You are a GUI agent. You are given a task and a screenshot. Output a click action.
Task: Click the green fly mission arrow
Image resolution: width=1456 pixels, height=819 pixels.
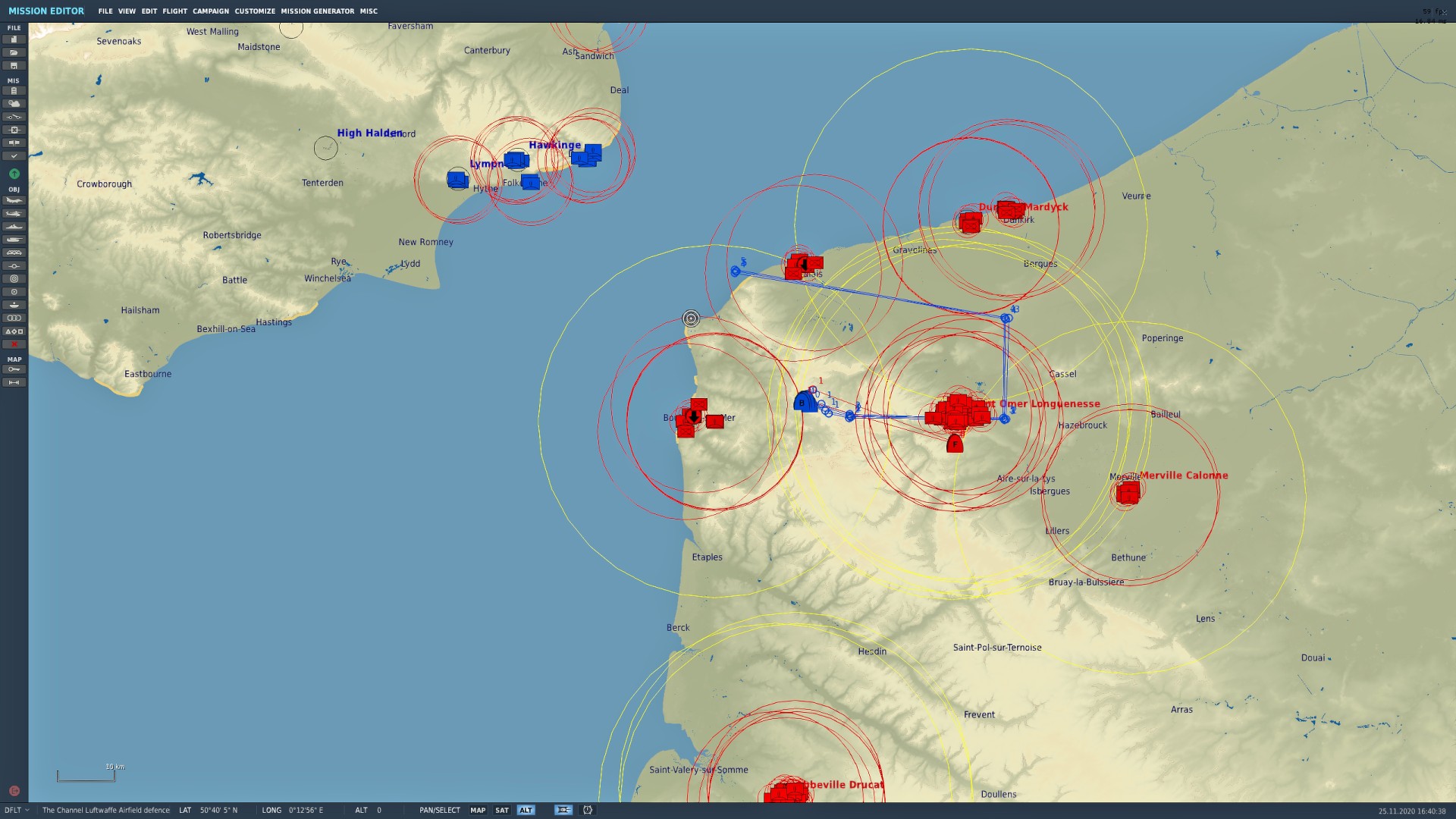[14, 174]
